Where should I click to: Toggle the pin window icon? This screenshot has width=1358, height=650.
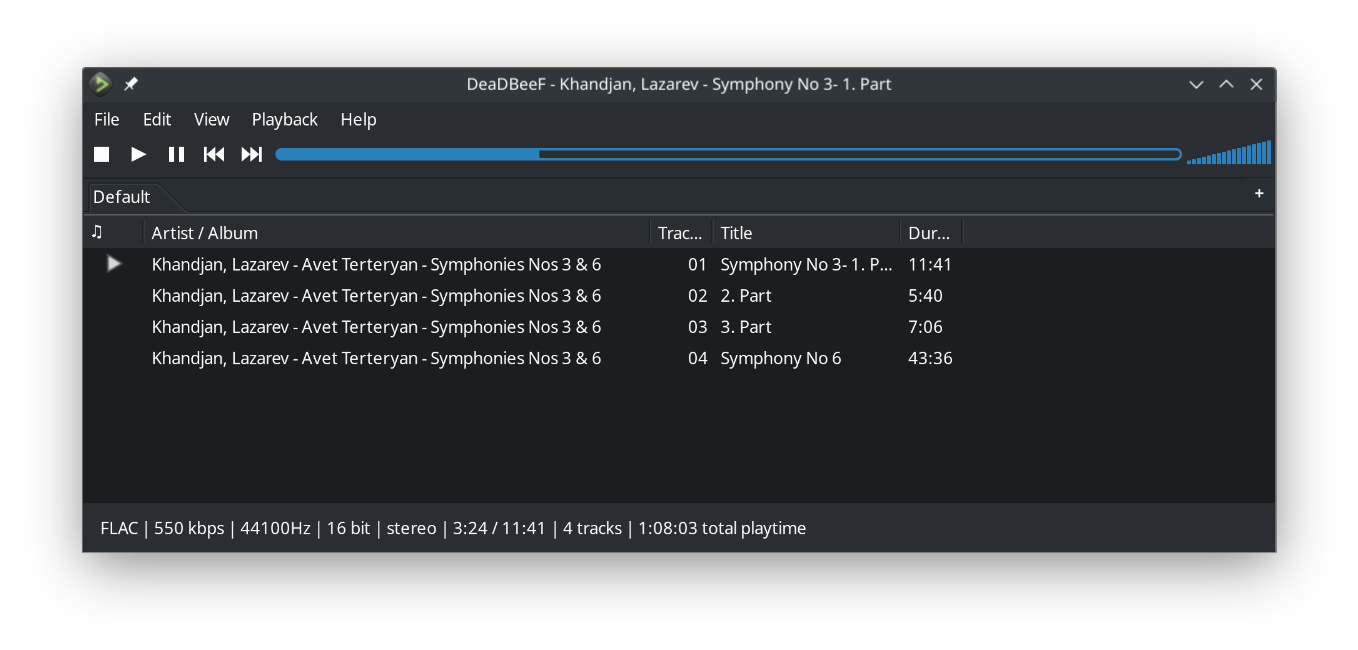coord(131,84)
